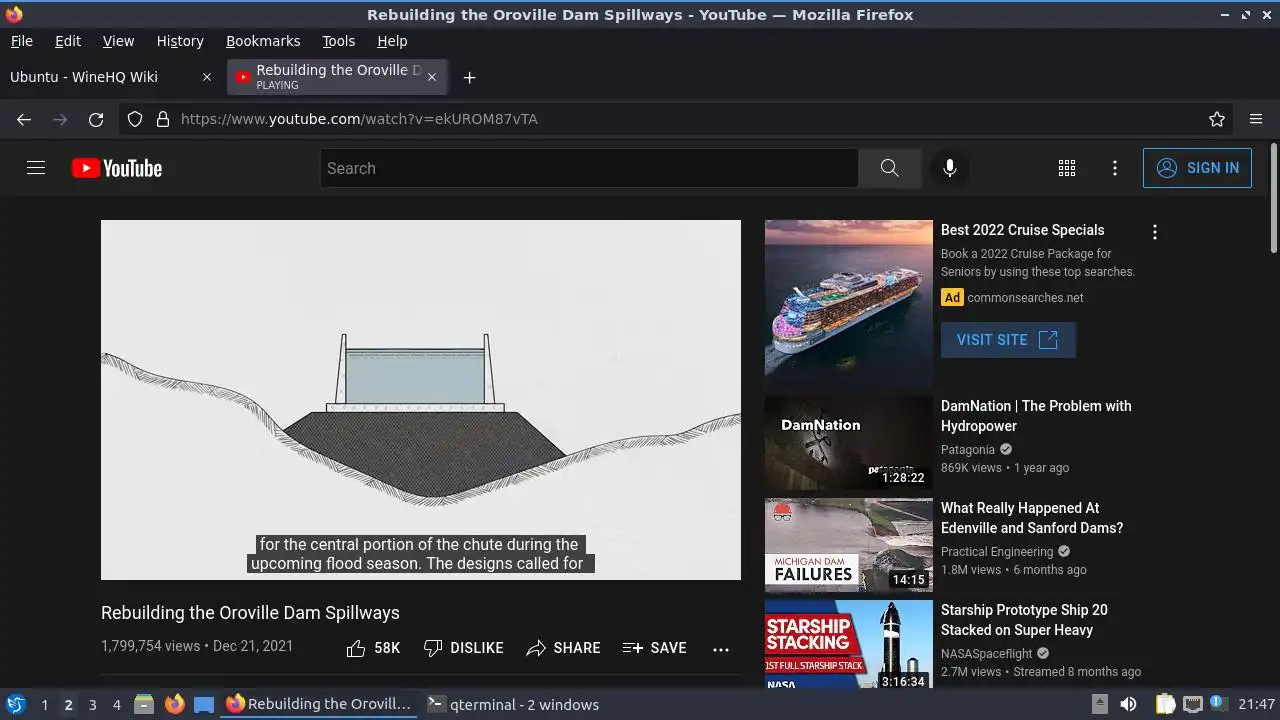This screenshot has height=720, width=1280.
Task: Open the Best 2022 Cruise Specials options menu
Action: tap(1155, 232)
